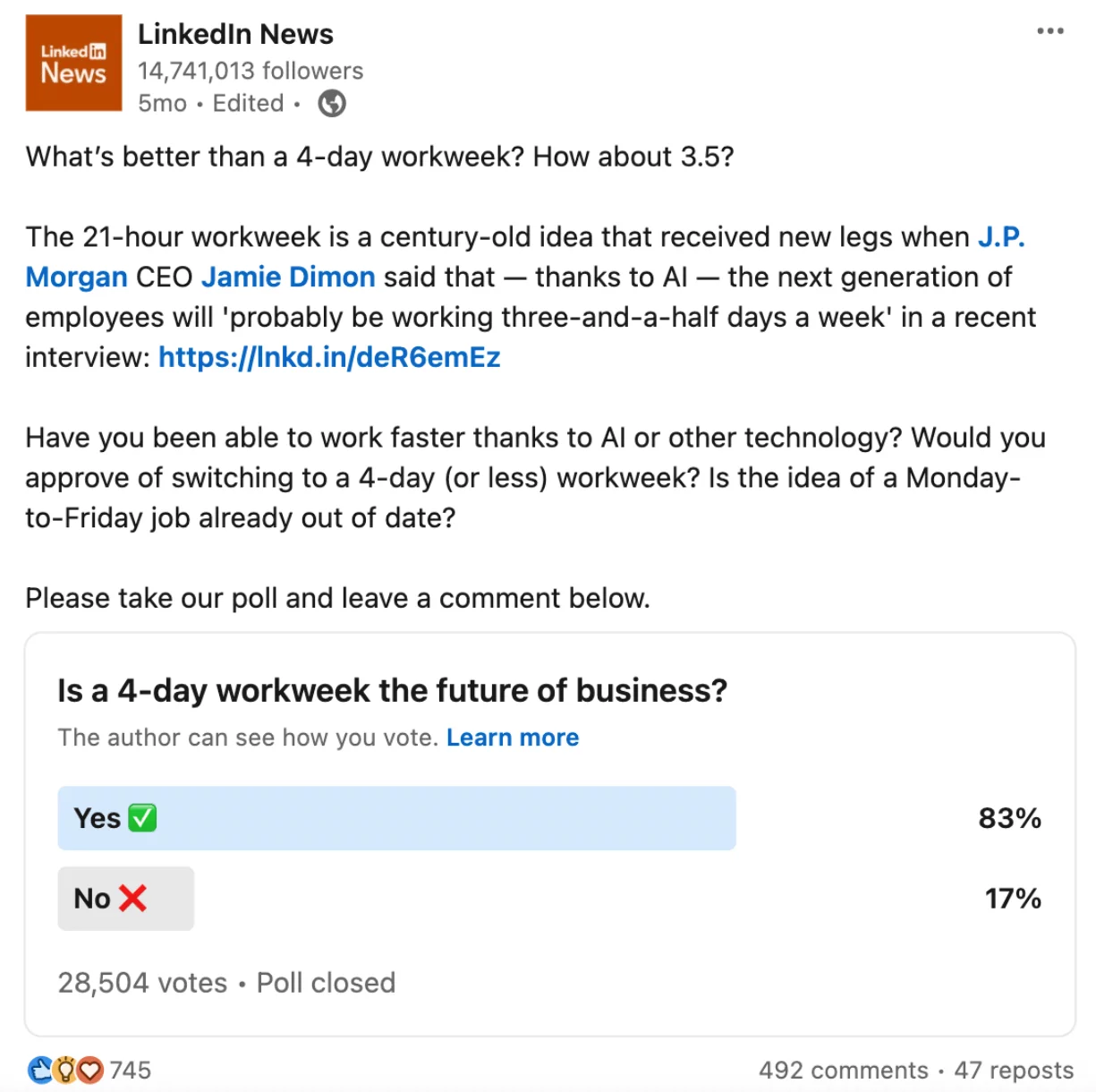
Task: Click the LinkedIn News logo avatar
Action: (x=73, y=63)
